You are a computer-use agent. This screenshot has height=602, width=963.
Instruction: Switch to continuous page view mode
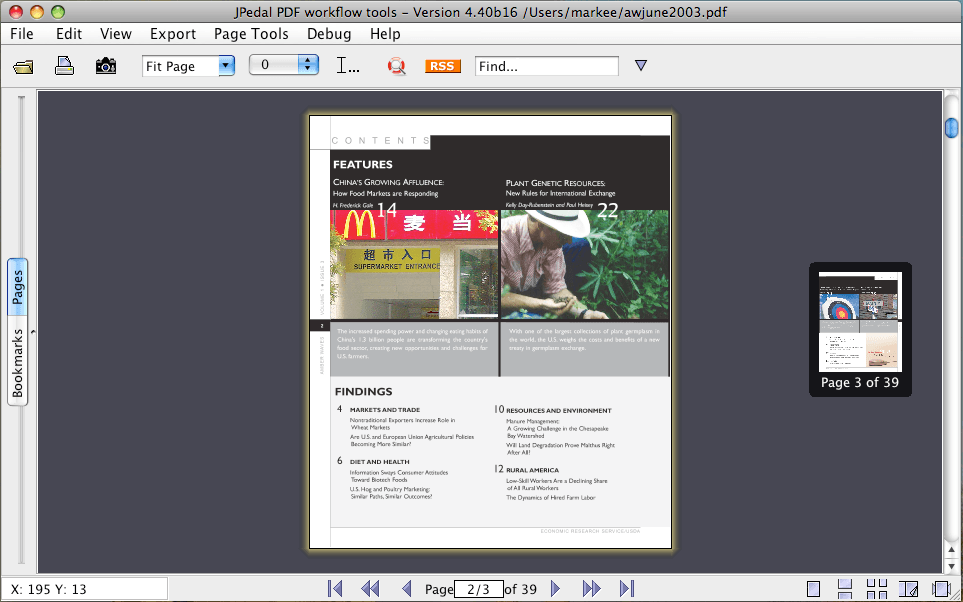point(845,589)
